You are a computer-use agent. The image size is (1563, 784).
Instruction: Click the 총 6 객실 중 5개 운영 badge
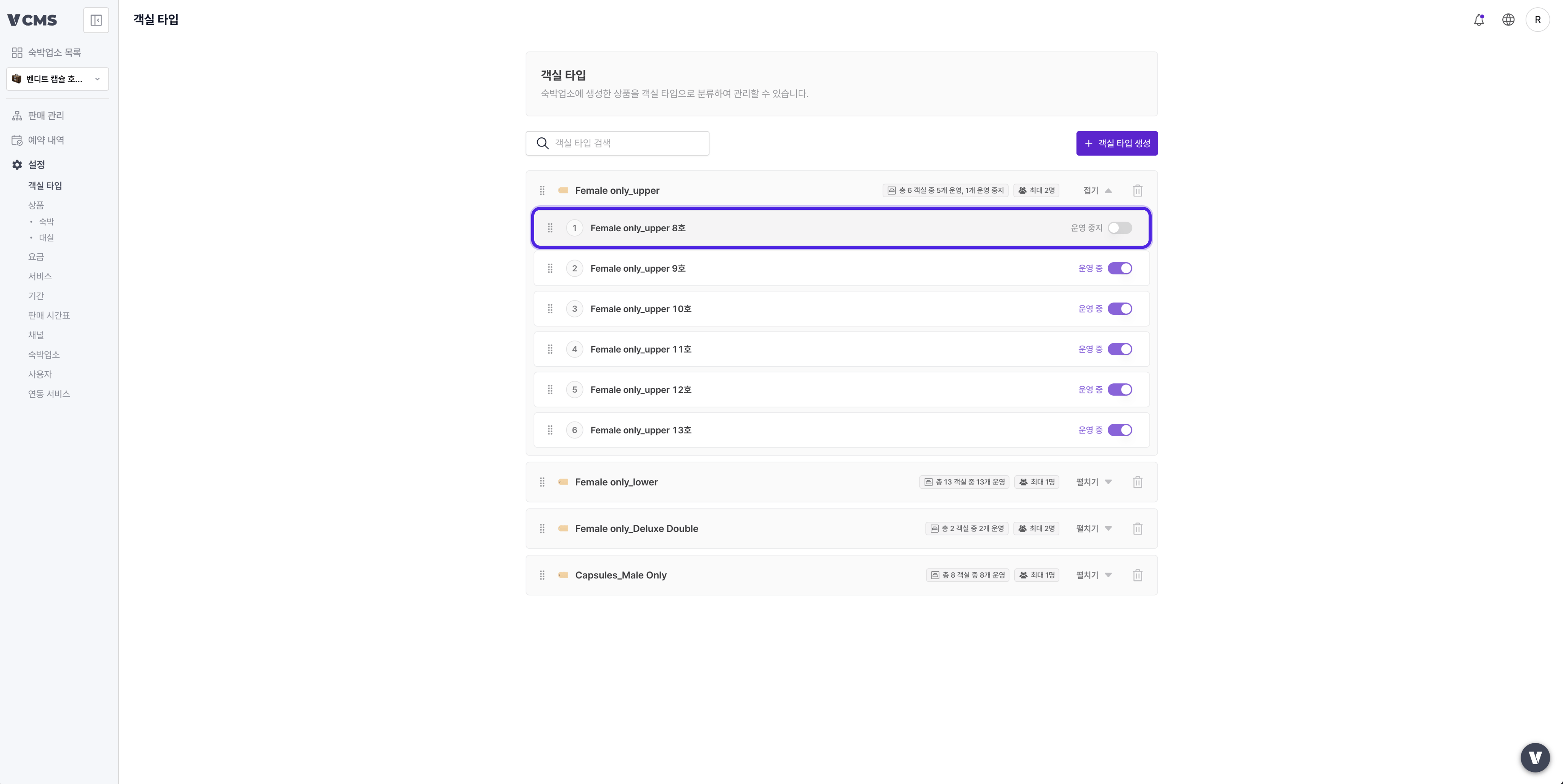coord(945,190)
